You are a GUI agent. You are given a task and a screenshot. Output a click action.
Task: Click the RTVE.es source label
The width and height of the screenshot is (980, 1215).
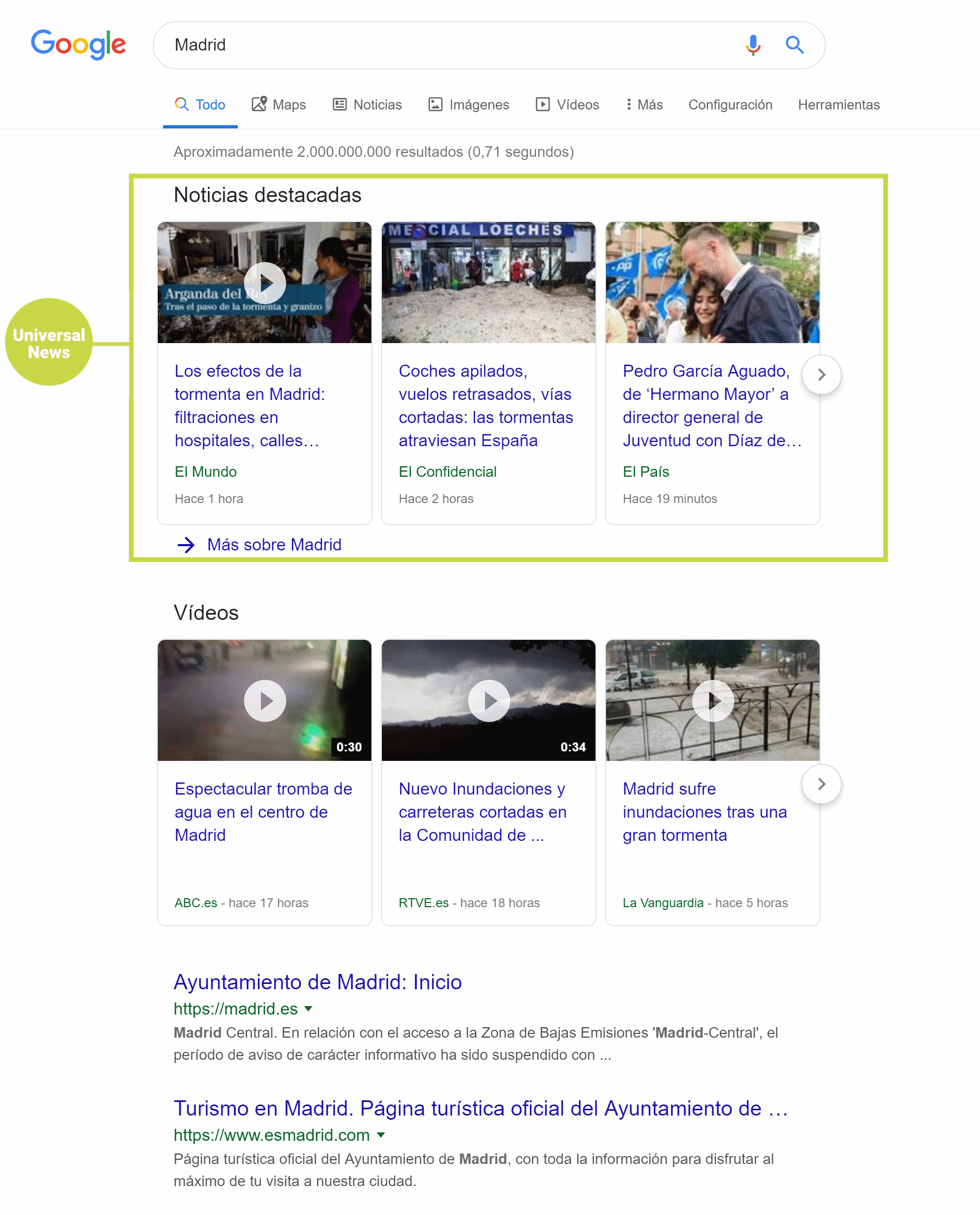(423, 903)
